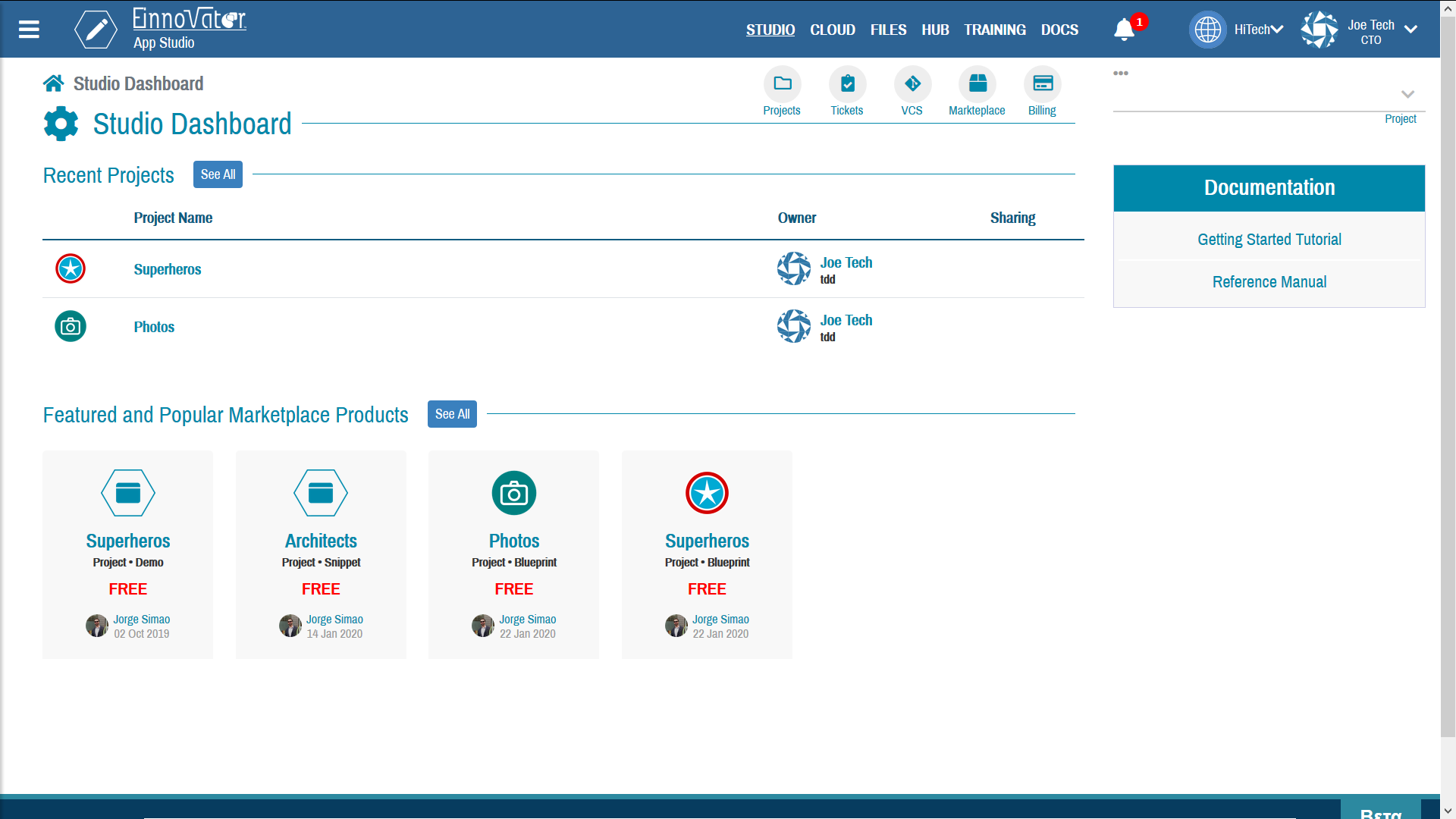Select the CLOUD navigation menu item
1456x819 pixels.
tap(832, 29)
